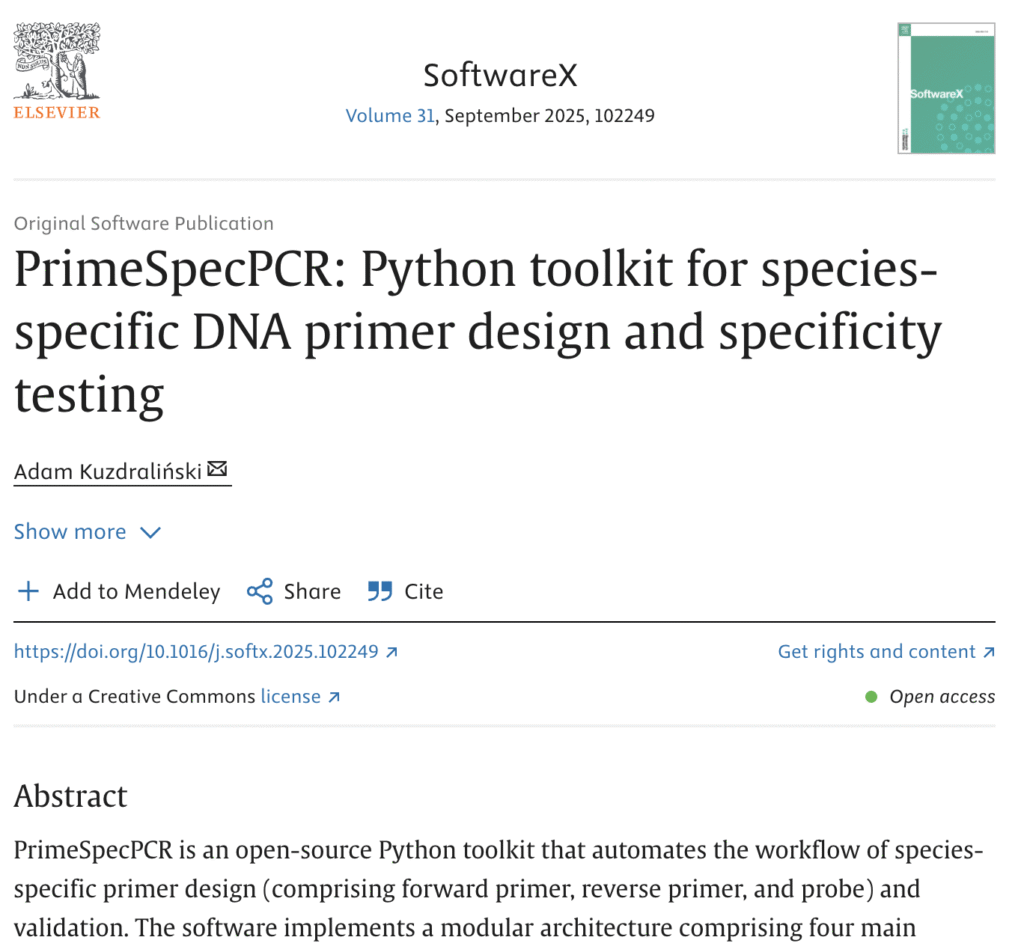The width and height of the screenshot is (1024, 949).
Task: Click the SoftwareX journal title
Action: (x=499, y=75)
